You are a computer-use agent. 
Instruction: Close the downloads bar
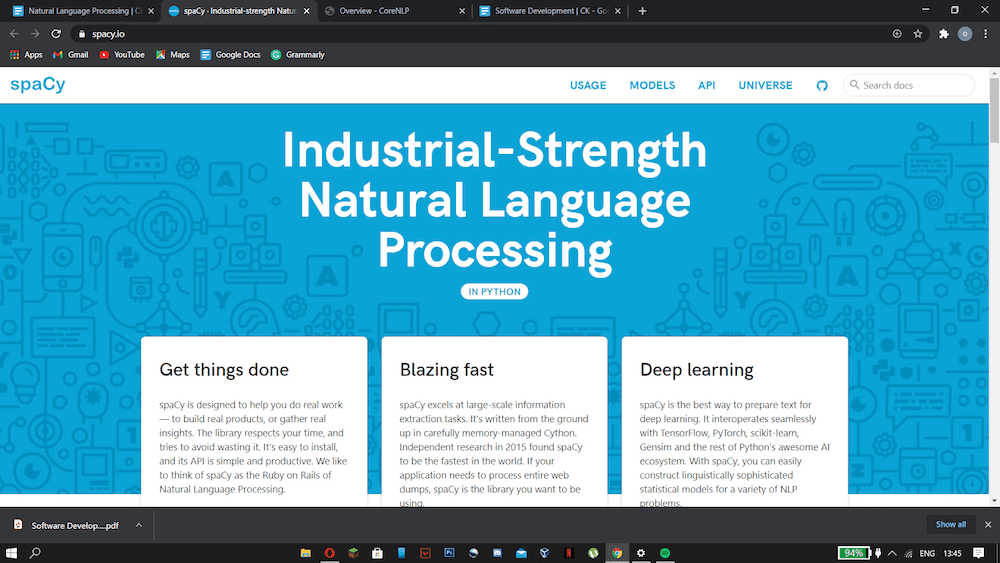pyautogui.click(x=988, y=524)
